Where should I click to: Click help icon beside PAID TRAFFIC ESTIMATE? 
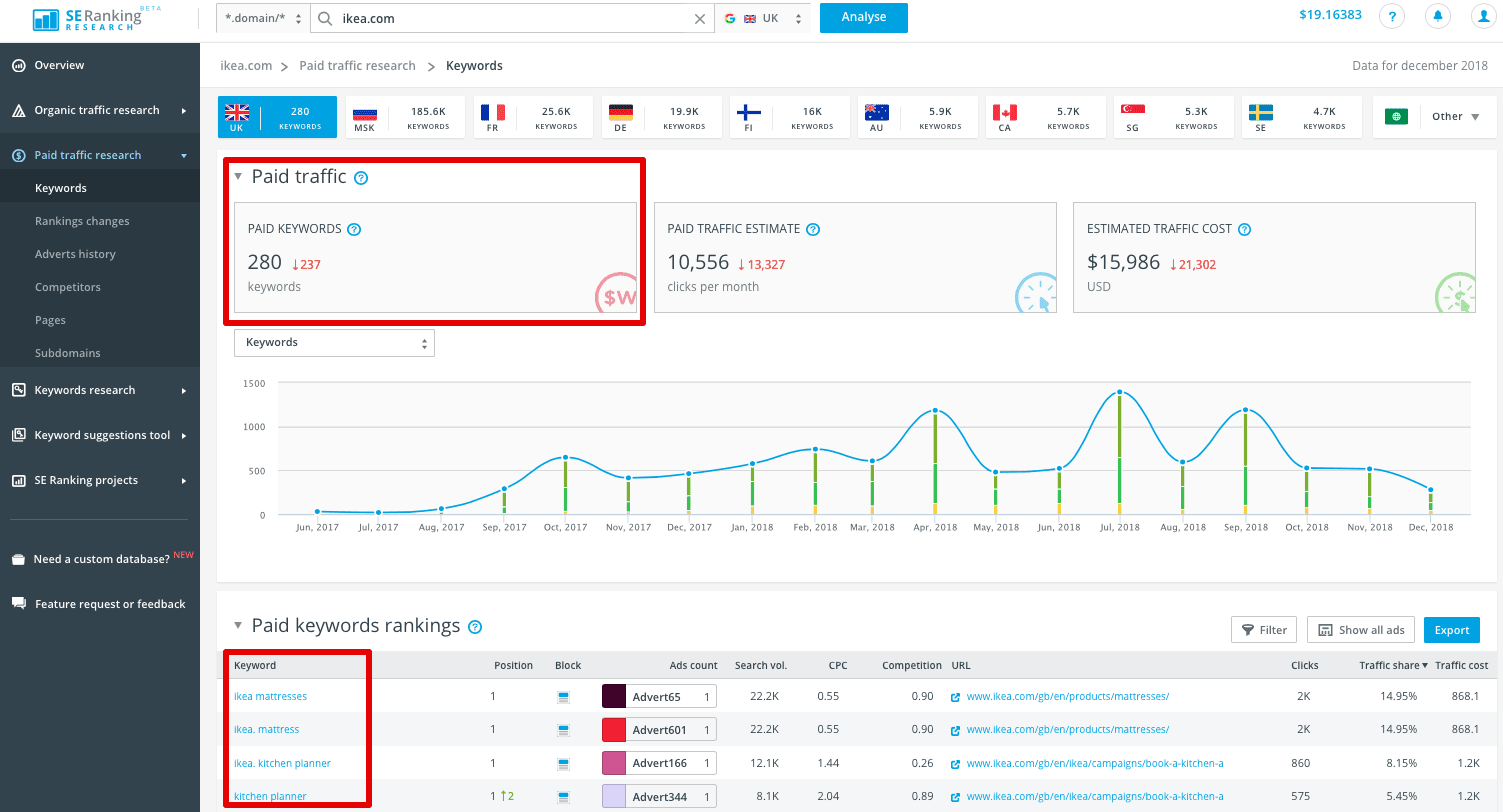point(813,229)
